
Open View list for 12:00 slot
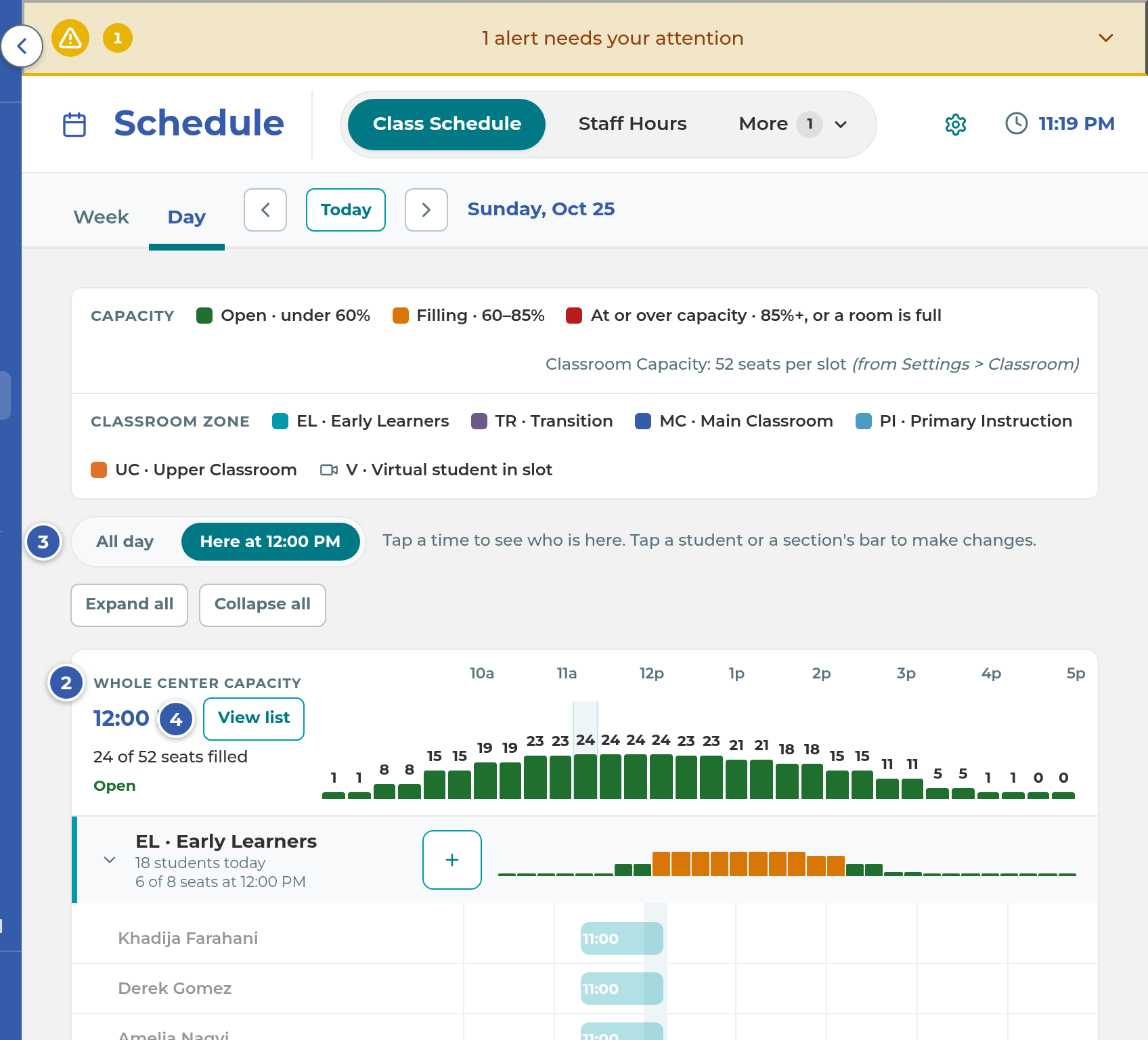[x=254, y=718]
